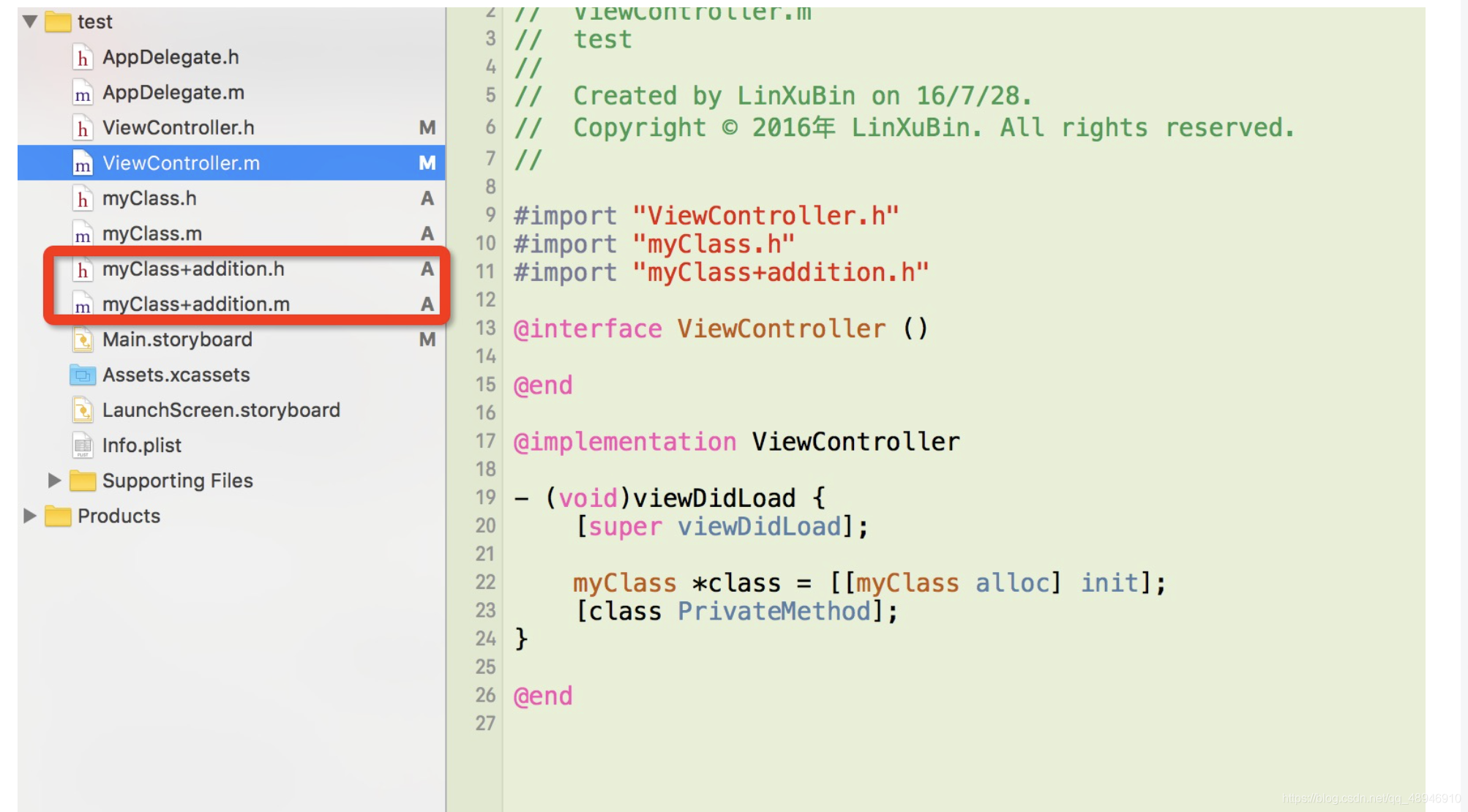This screenshot has width=1468, height=812.
Task: Select the Products group label
Action: coord(119,516)
